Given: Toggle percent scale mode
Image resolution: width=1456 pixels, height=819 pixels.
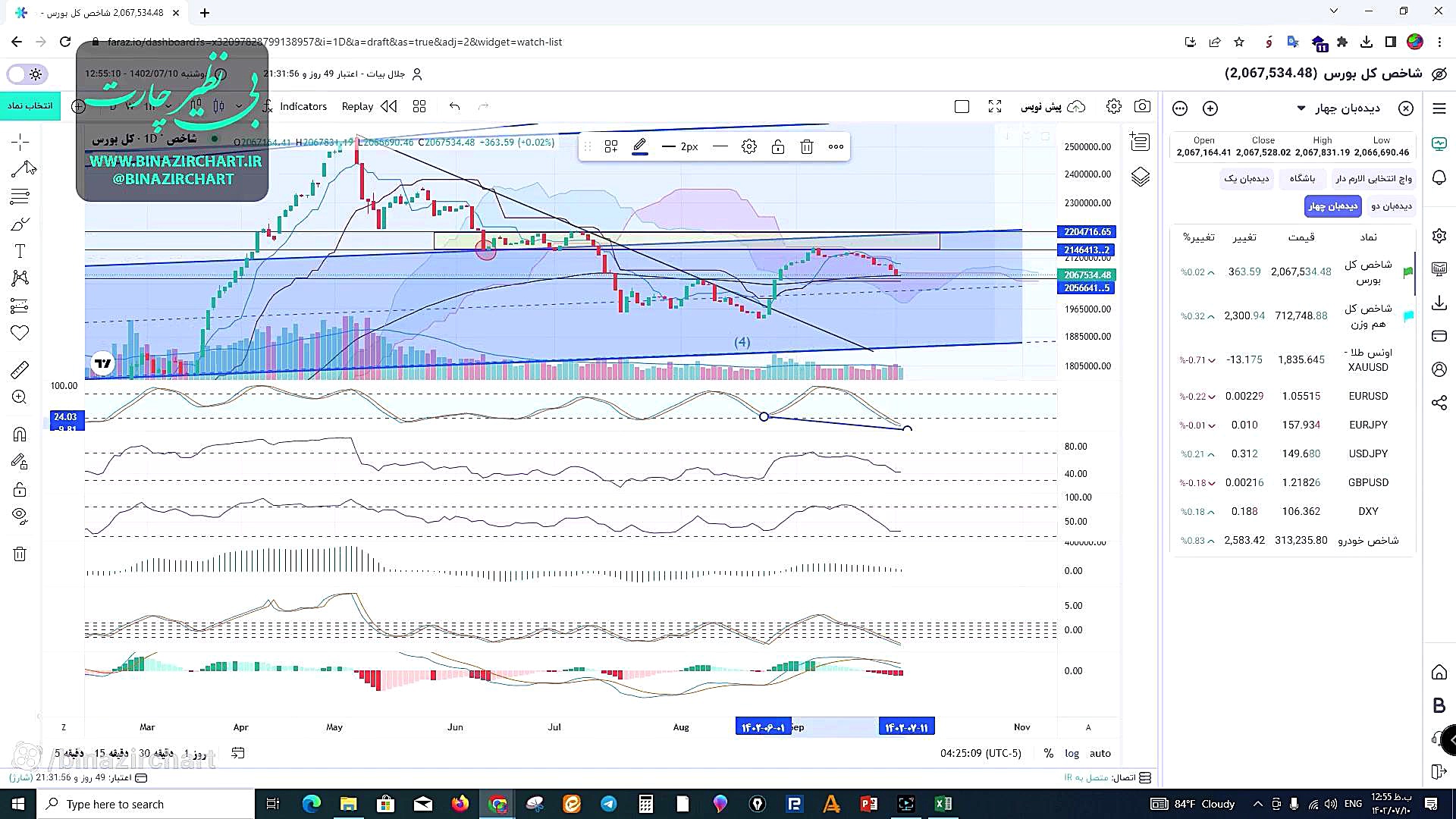Looking at the screenshot, I should (x=1049, y=753).
